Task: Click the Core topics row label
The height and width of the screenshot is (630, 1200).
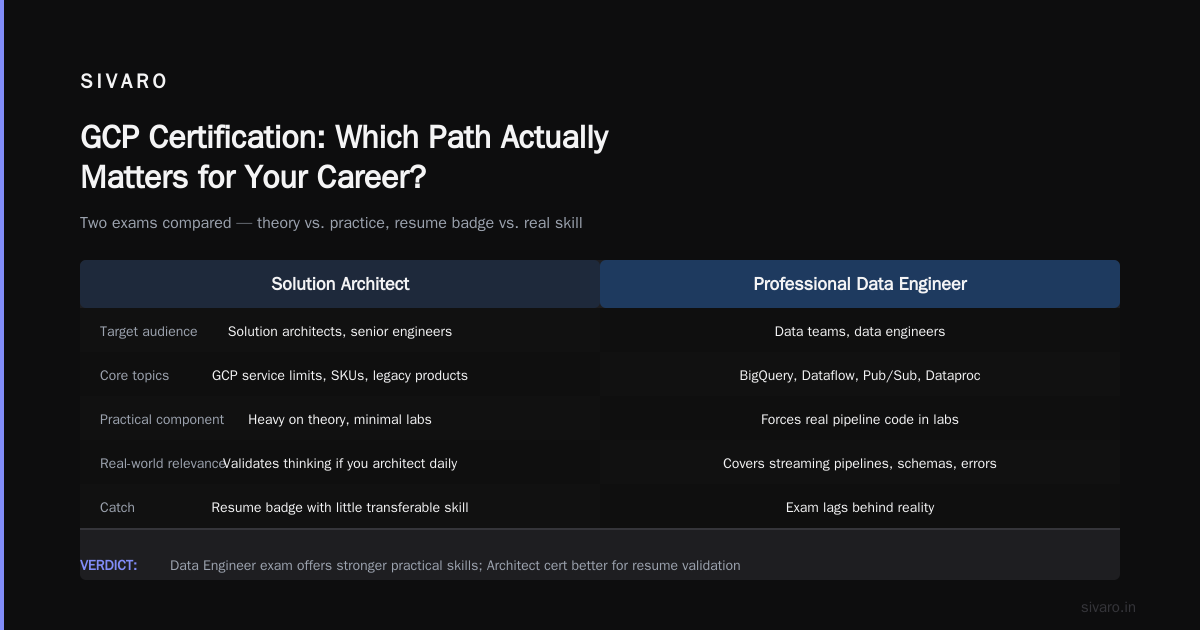Action: point(134,375)
